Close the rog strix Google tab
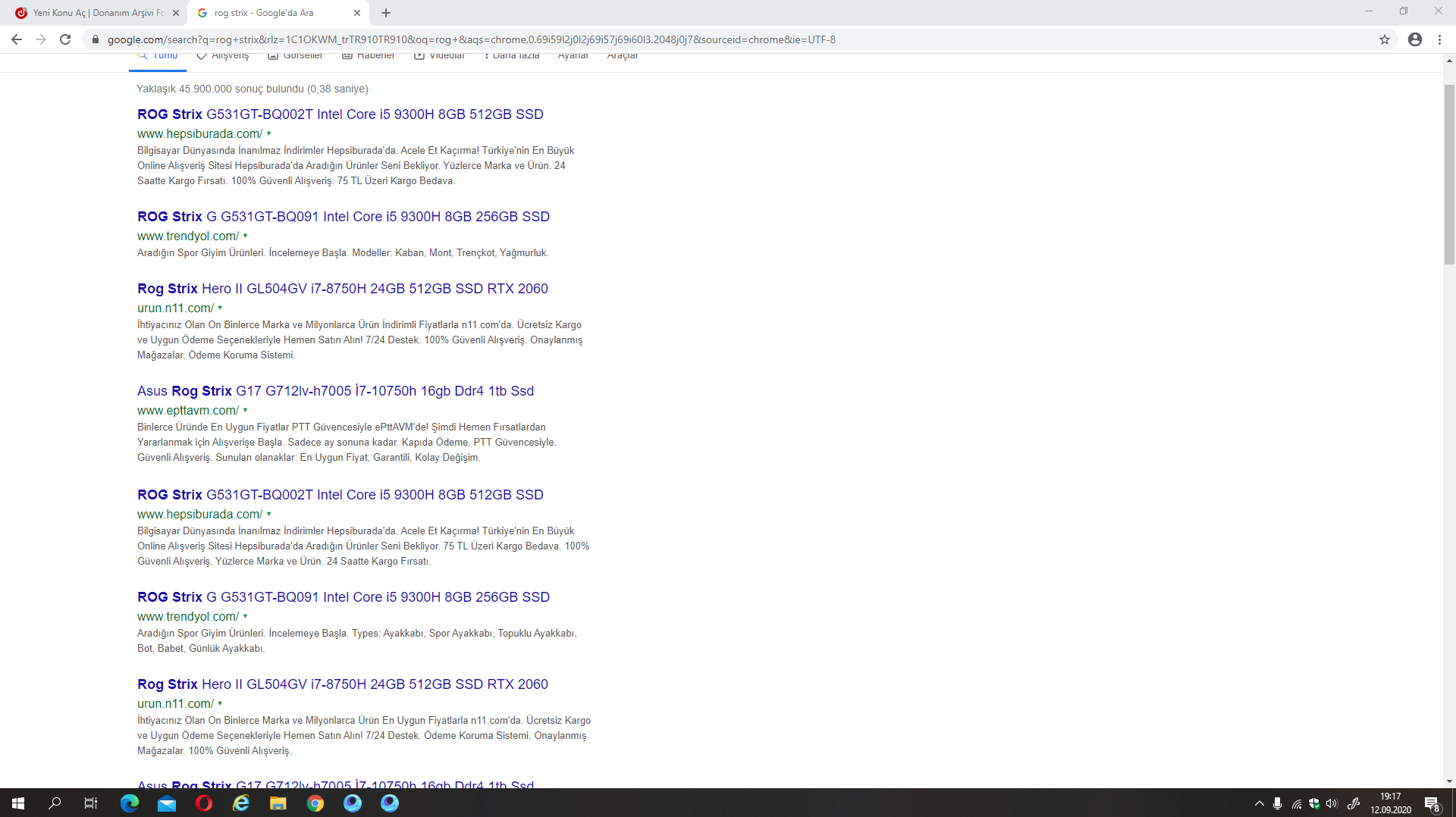Image resolution: width=1456 pixels, height=817 pixels. (357, 13)
